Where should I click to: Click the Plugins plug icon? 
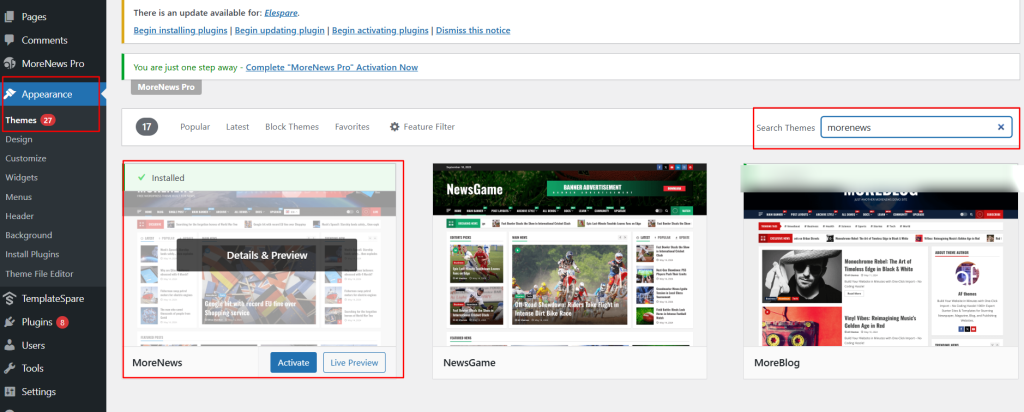point(10,322)
